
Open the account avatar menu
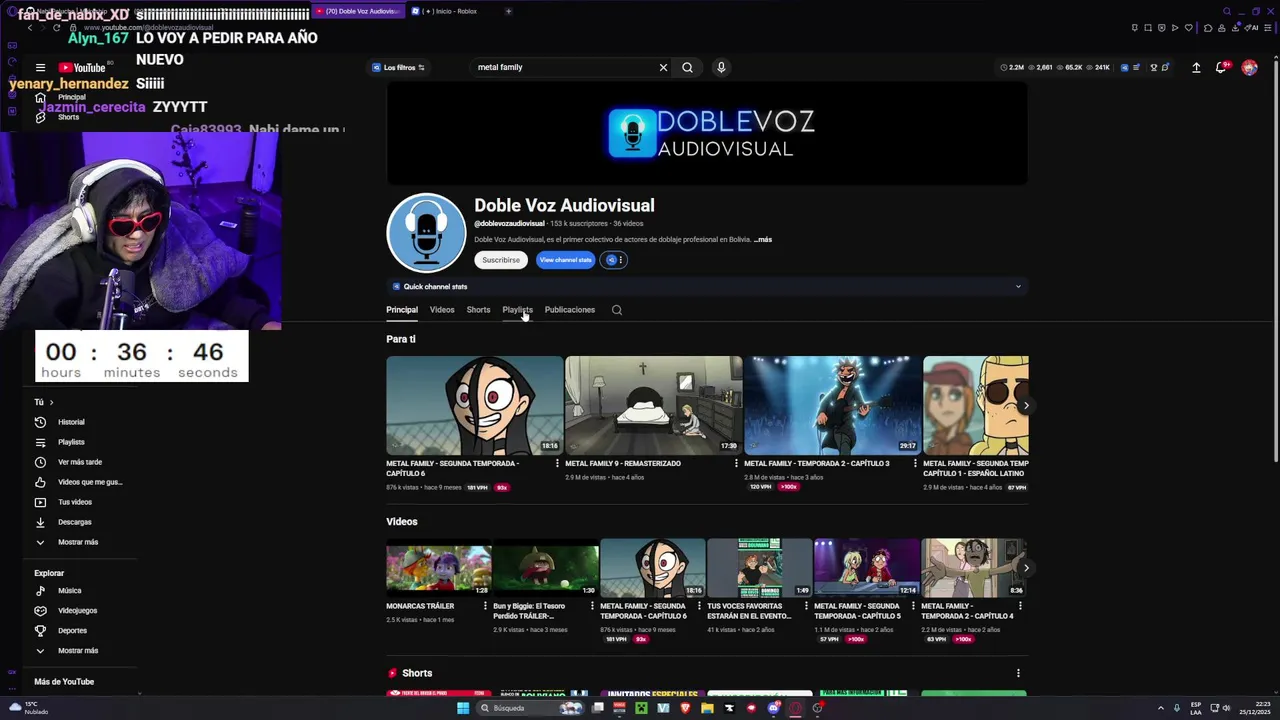1249,67
